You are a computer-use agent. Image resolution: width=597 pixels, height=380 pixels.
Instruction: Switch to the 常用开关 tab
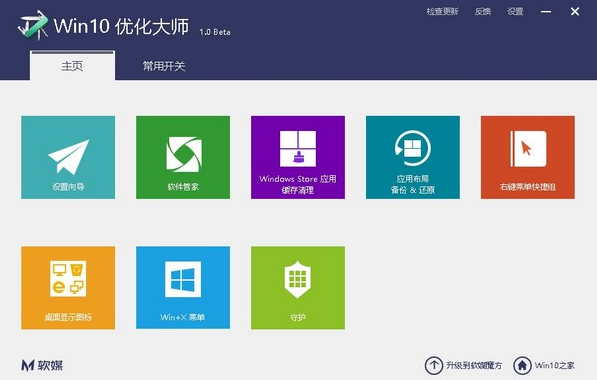164,66
